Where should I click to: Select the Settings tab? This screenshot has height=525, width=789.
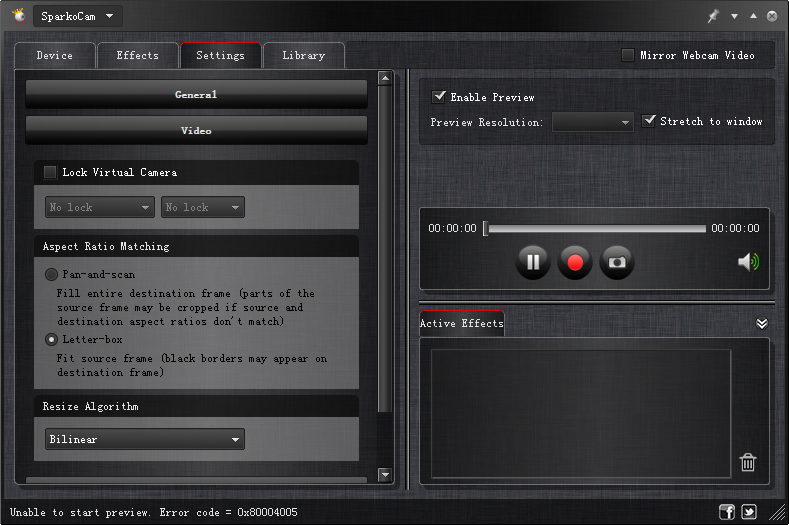(x=220, y=55)
